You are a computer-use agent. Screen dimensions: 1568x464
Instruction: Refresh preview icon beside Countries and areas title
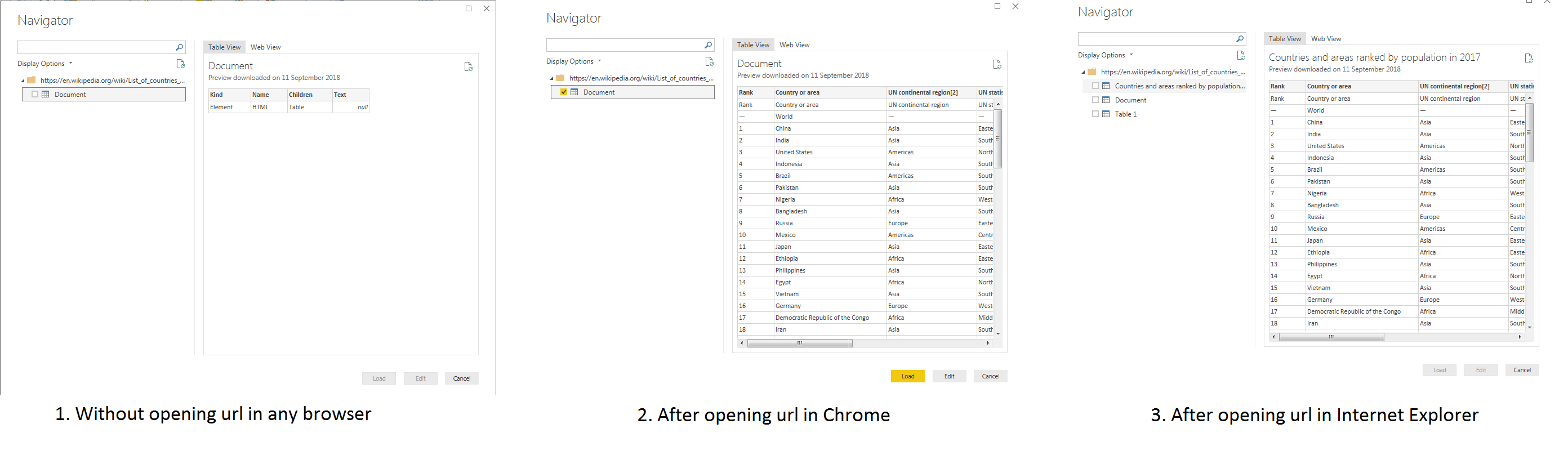[1529, 59]
